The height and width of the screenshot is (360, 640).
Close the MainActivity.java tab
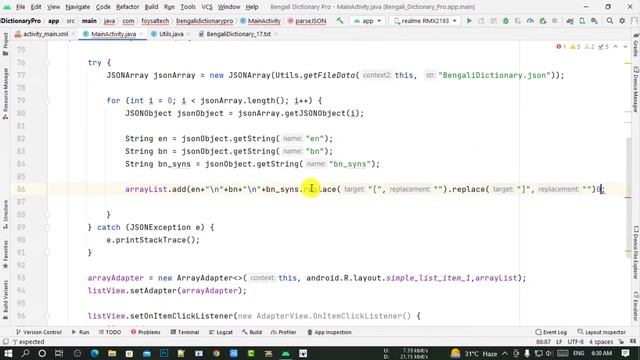click(141, 34)
